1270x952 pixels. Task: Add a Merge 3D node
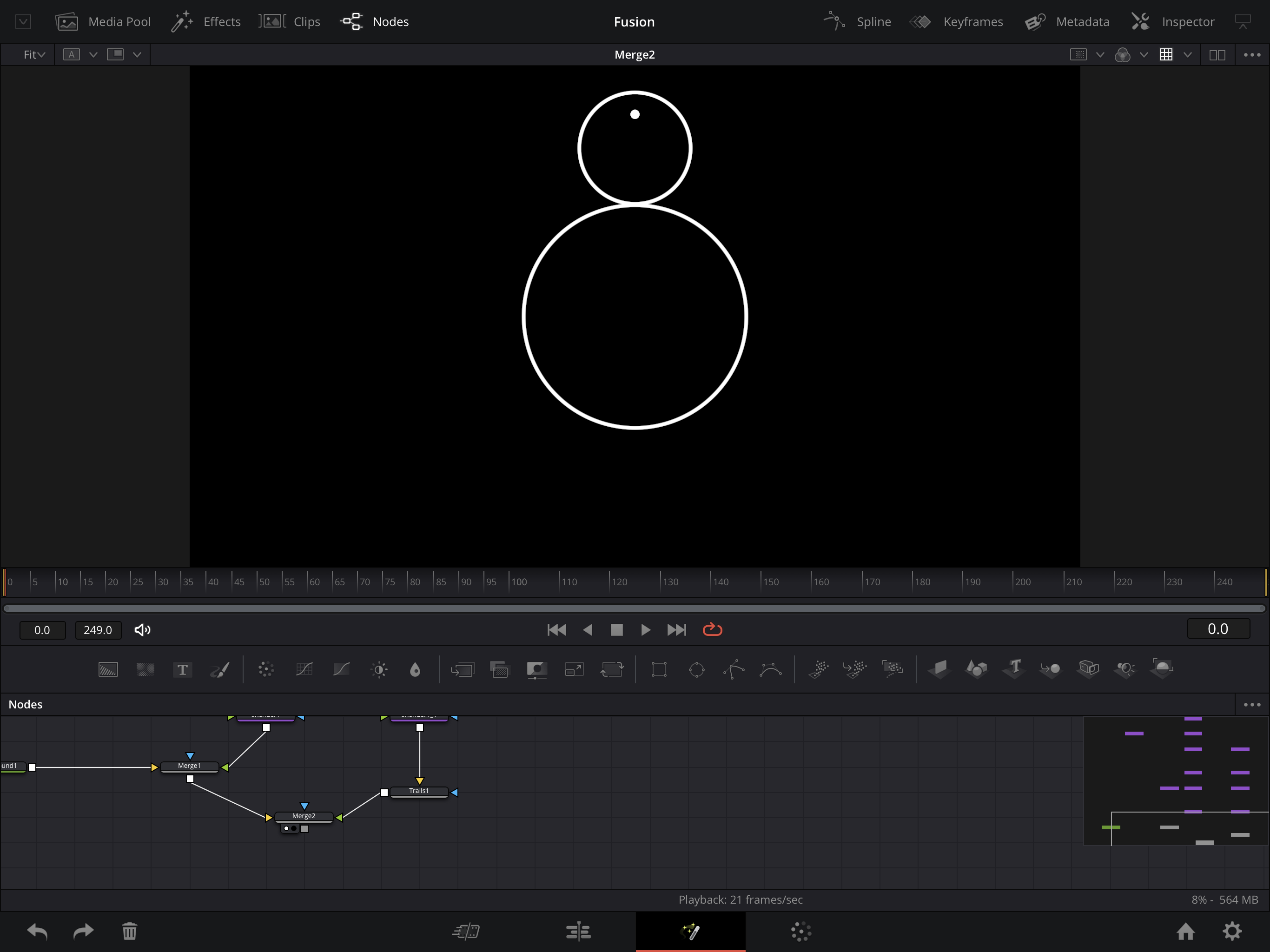1051,668
